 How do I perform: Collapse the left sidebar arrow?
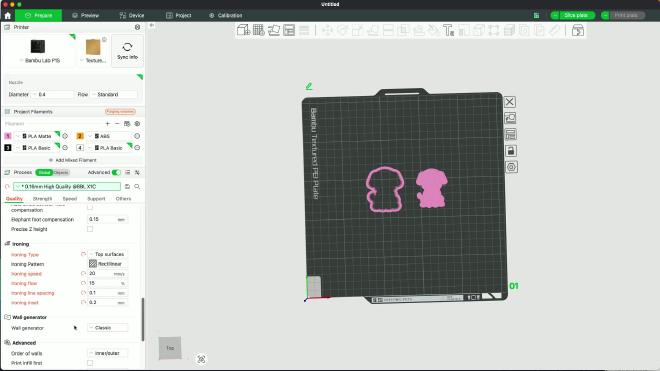152,25
